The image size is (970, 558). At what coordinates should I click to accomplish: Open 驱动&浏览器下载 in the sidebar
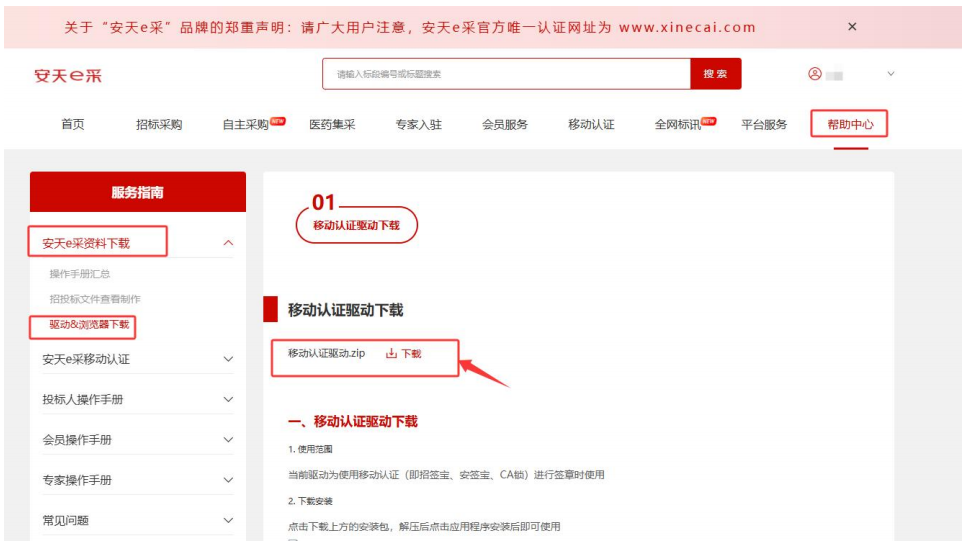89,324
